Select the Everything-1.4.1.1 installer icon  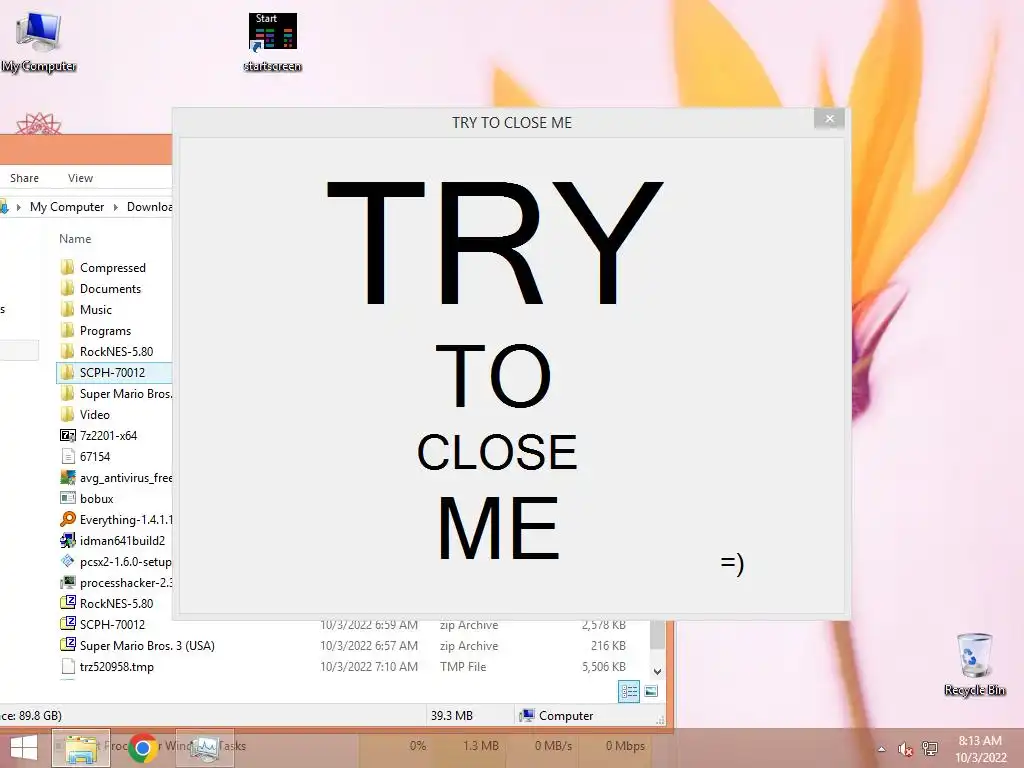click(x=67, y=519)
